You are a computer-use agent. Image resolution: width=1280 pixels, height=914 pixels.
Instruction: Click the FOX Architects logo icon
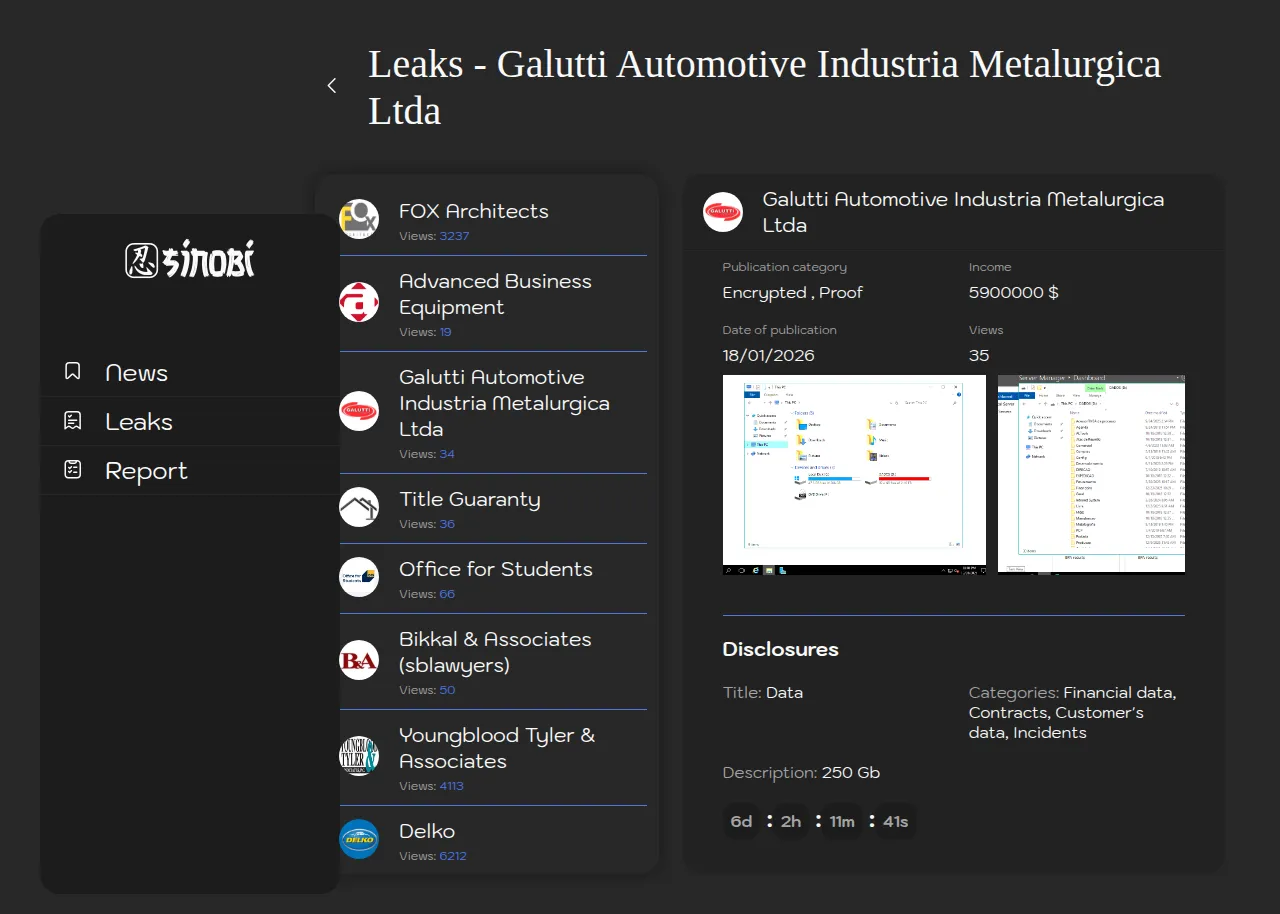tap(358, 219)
